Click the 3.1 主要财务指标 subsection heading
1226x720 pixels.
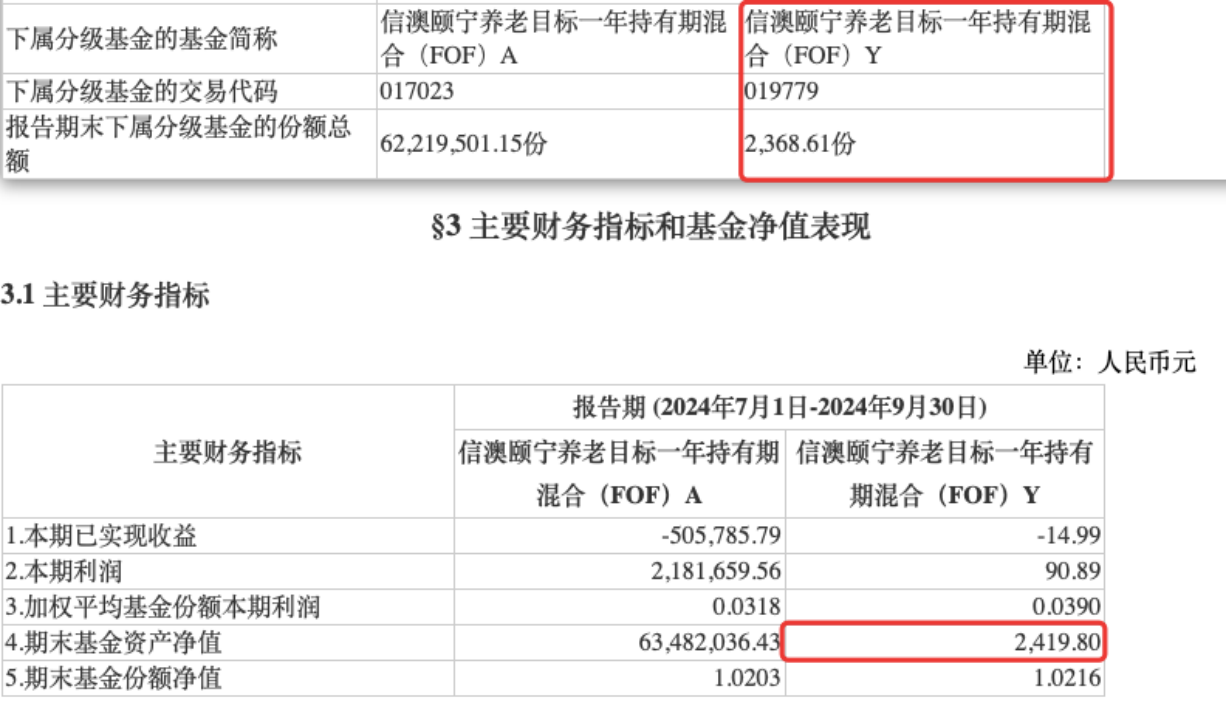coord(106,295)
